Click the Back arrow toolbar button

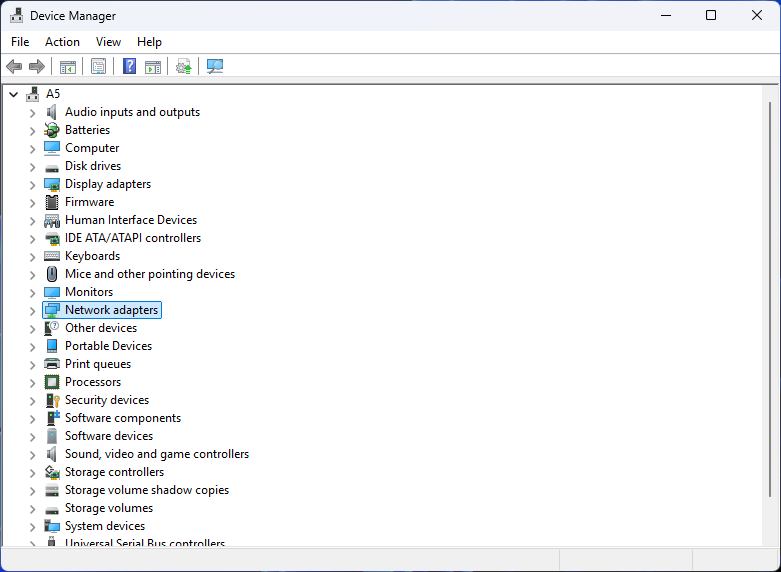pyautogui.click(x=14, y=67)
